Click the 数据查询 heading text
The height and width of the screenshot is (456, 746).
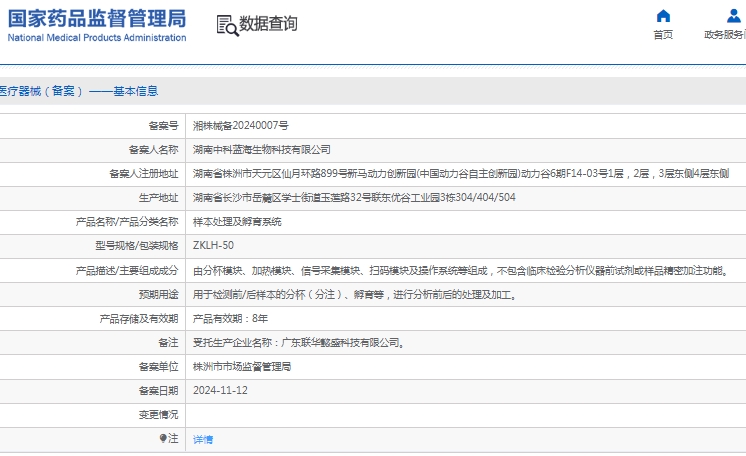tap(268, 23)
